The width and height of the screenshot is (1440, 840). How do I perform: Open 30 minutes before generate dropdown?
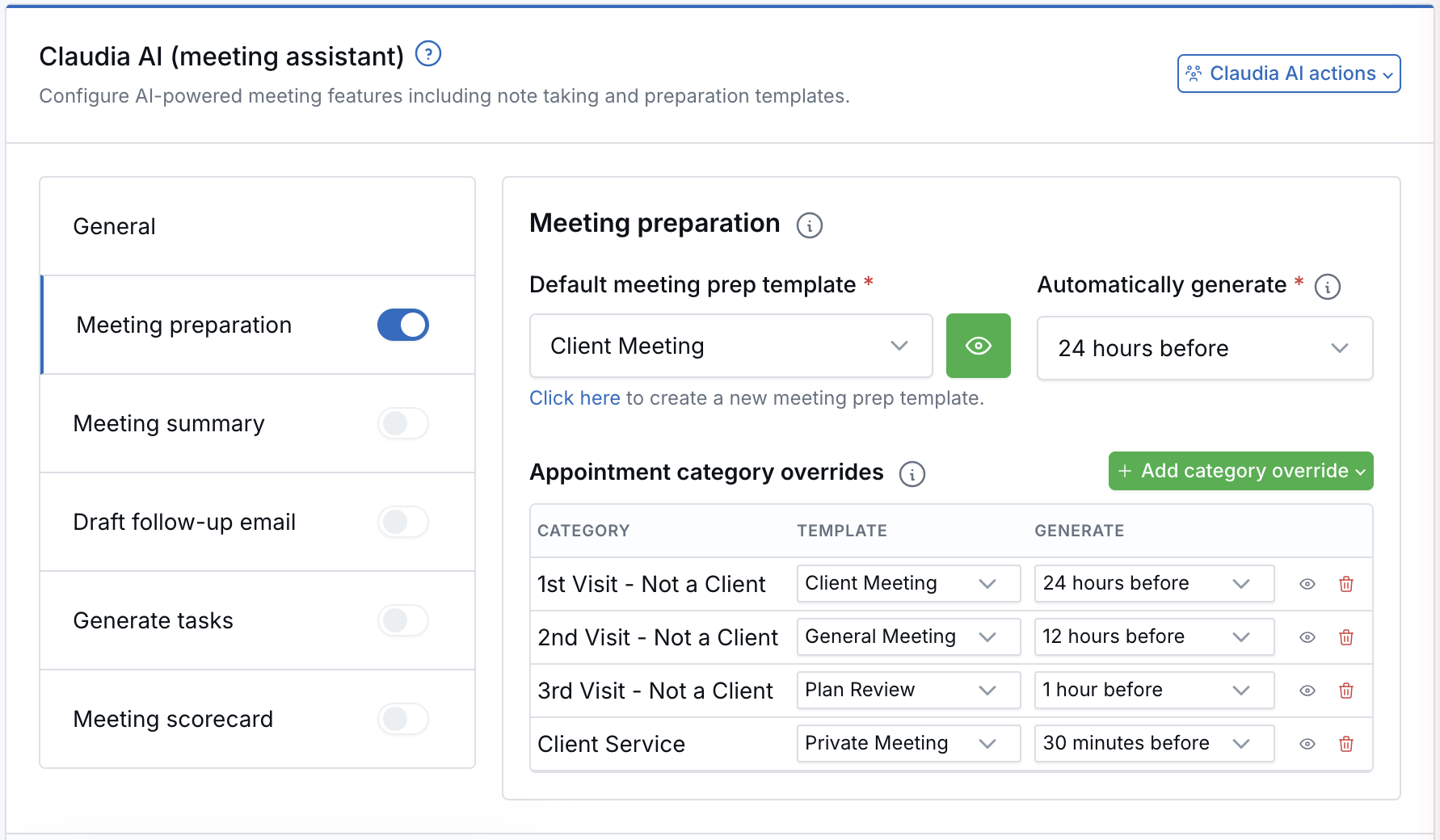click(x=1154, y=743)
